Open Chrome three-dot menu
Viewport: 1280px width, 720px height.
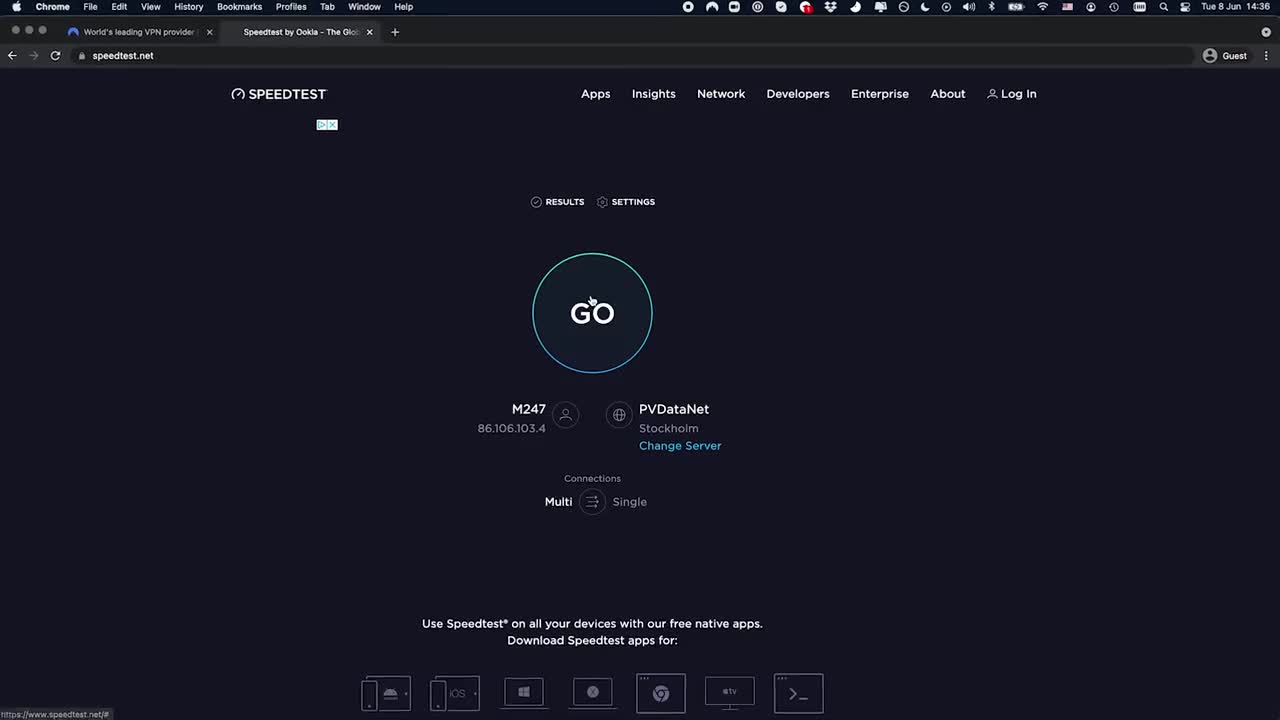coord(1266,56)
